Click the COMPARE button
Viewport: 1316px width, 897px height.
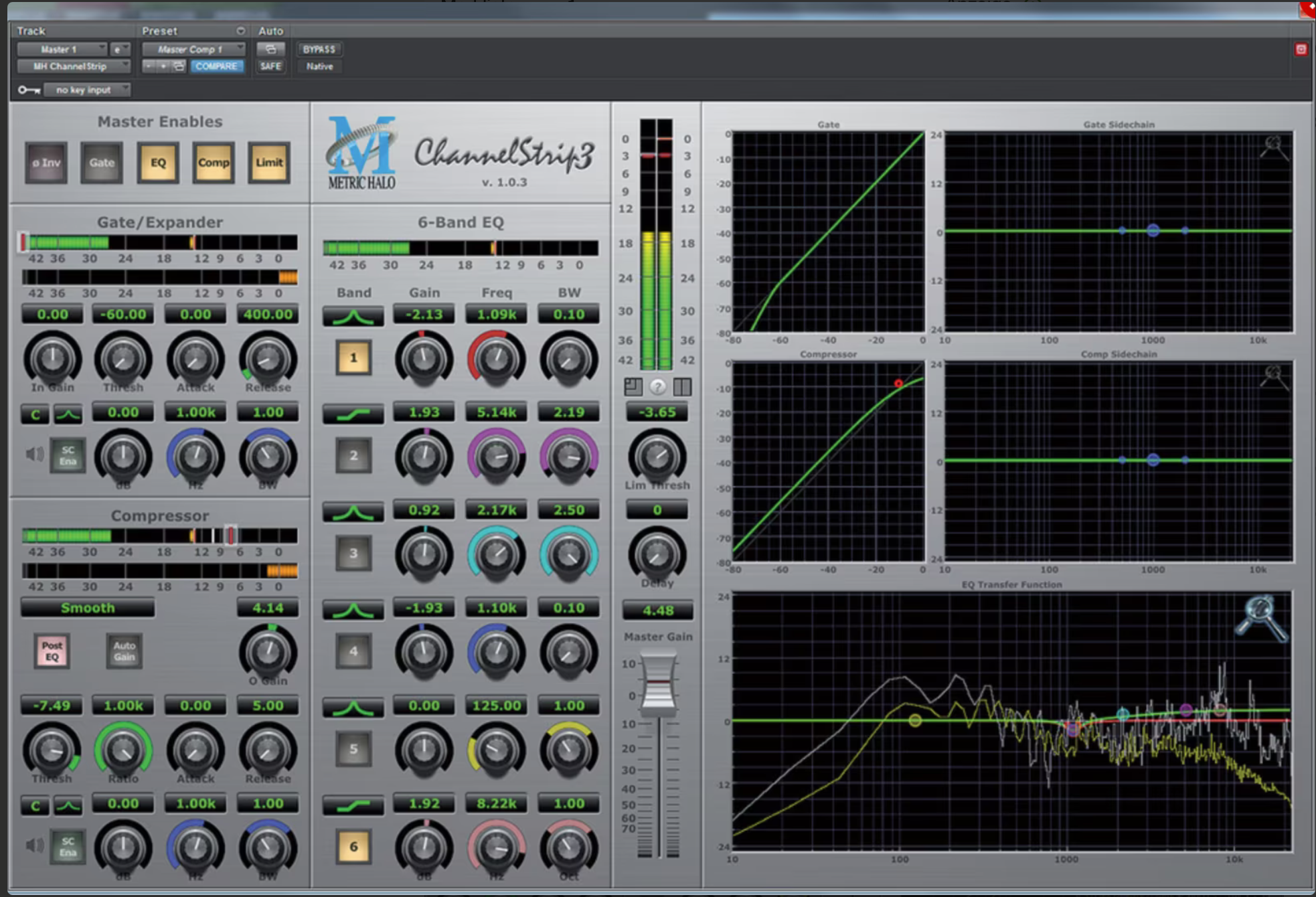(x=216, y=66)
